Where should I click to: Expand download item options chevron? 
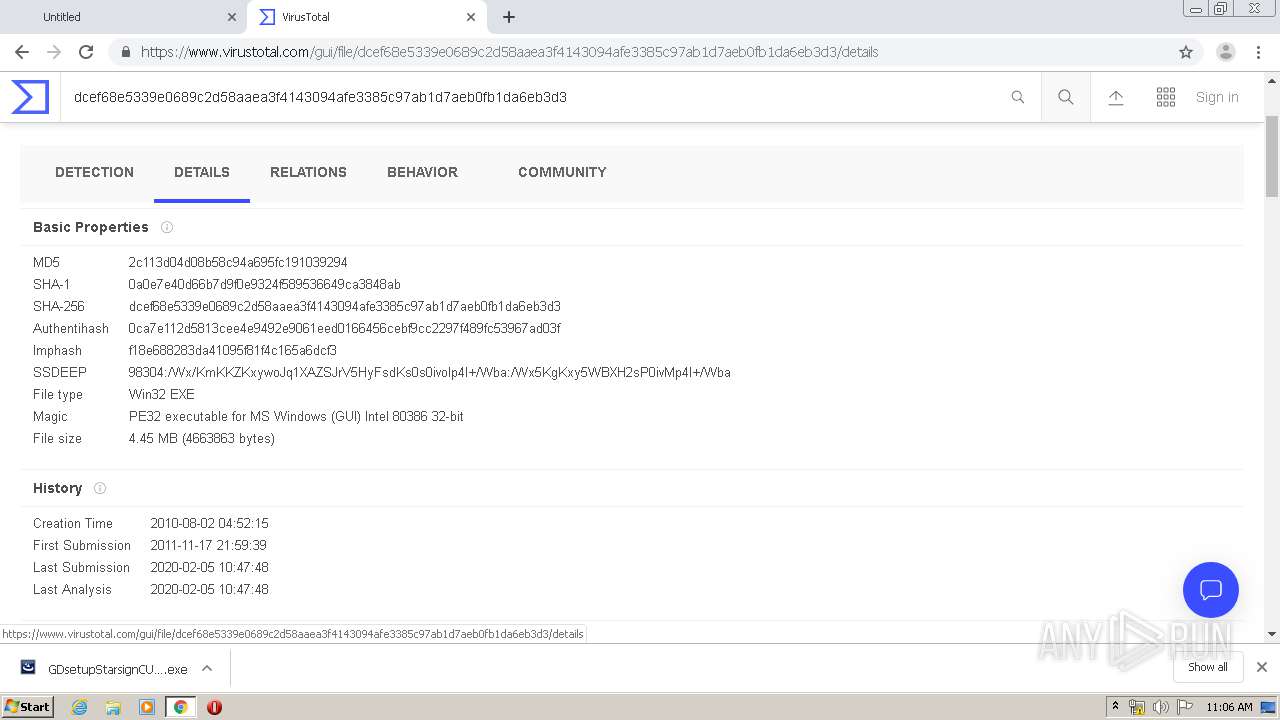(x=207, y=668)
